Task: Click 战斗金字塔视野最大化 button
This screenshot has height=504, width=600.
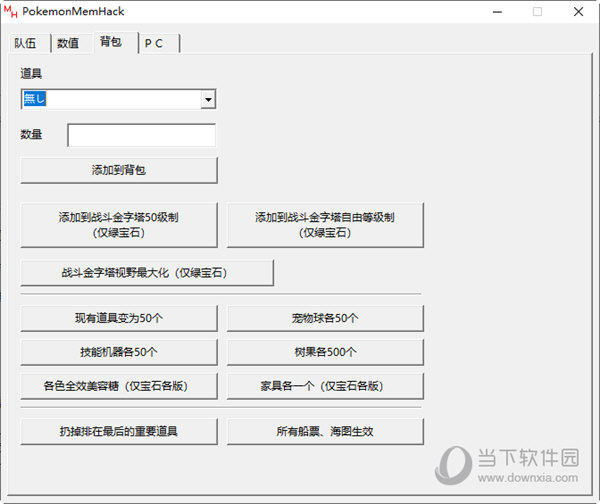Action: coord(147,273)
